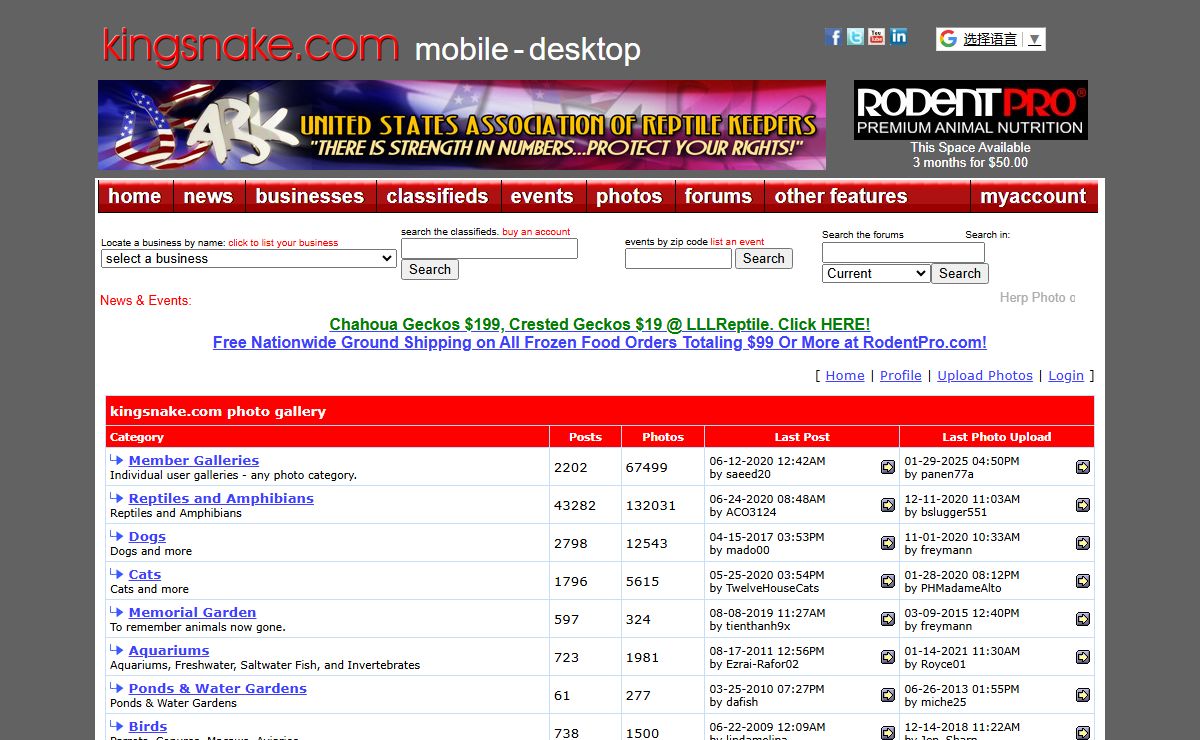The image size is (1200, 740).
Task: Open the myaccount menu
Action: click(1033, 196)
